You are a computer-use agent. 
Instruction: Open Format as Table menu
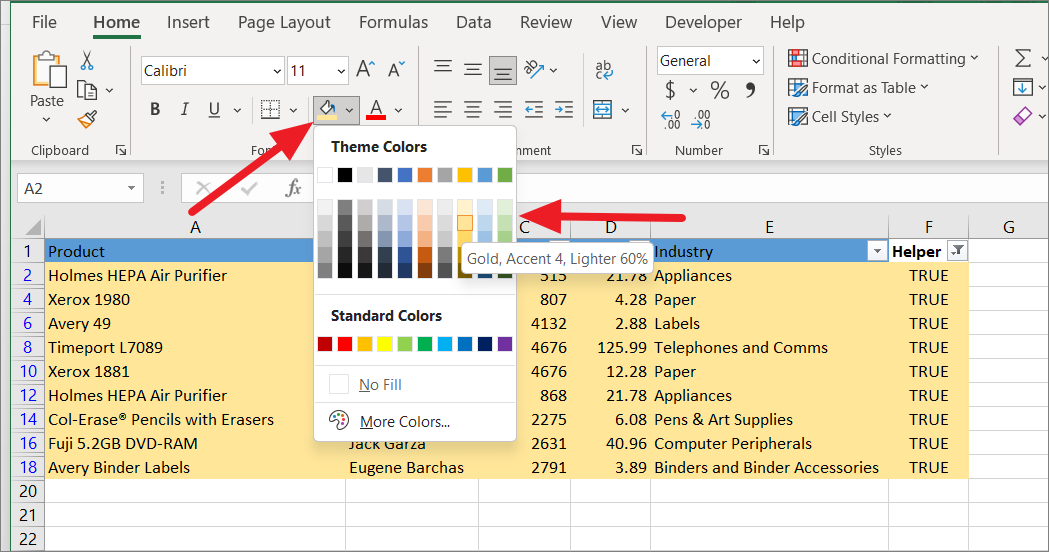click(x=858, y=88)
